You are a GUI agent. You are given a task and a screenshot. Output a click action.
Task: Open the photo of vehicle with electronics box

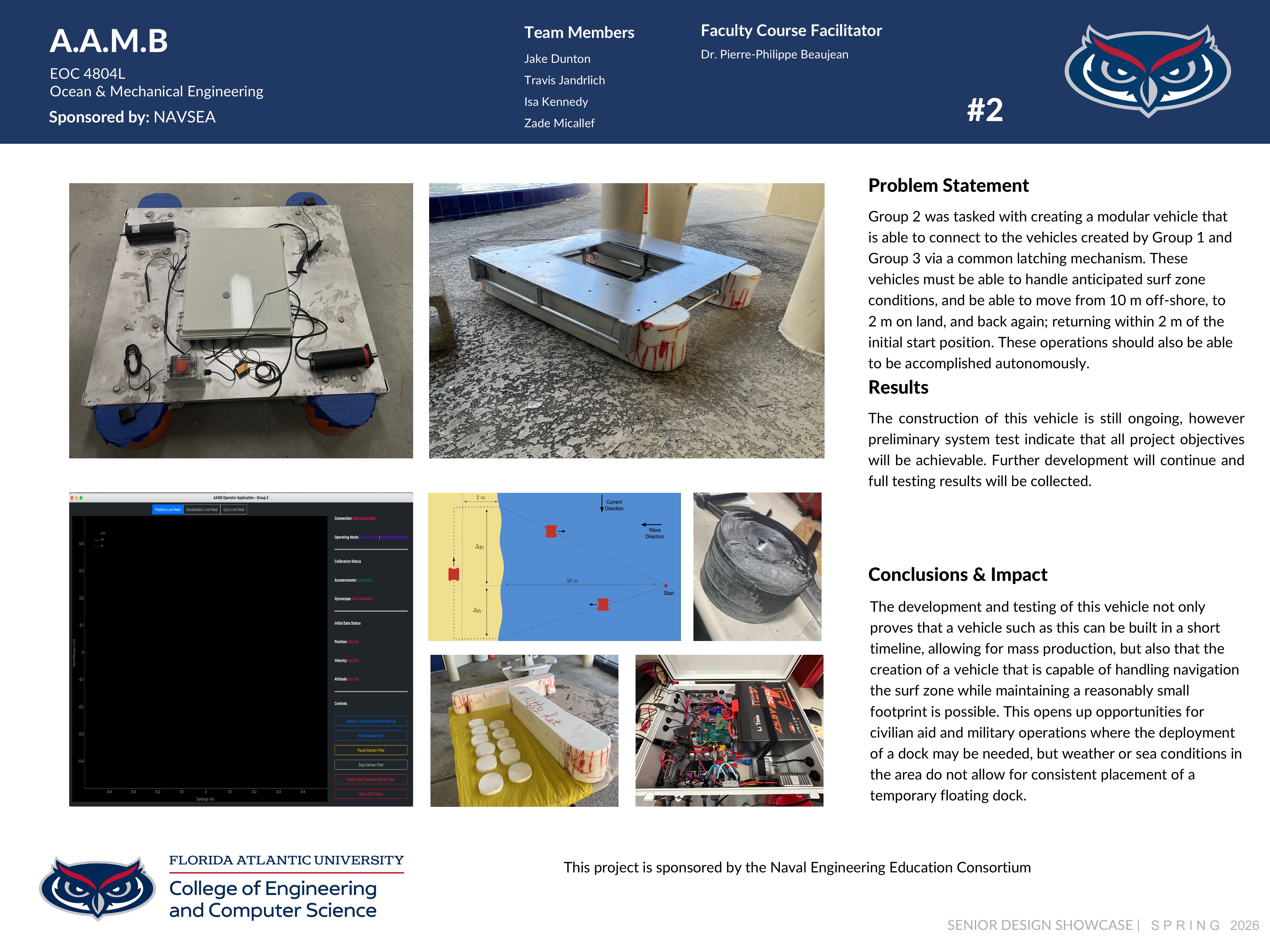[241, 320]
